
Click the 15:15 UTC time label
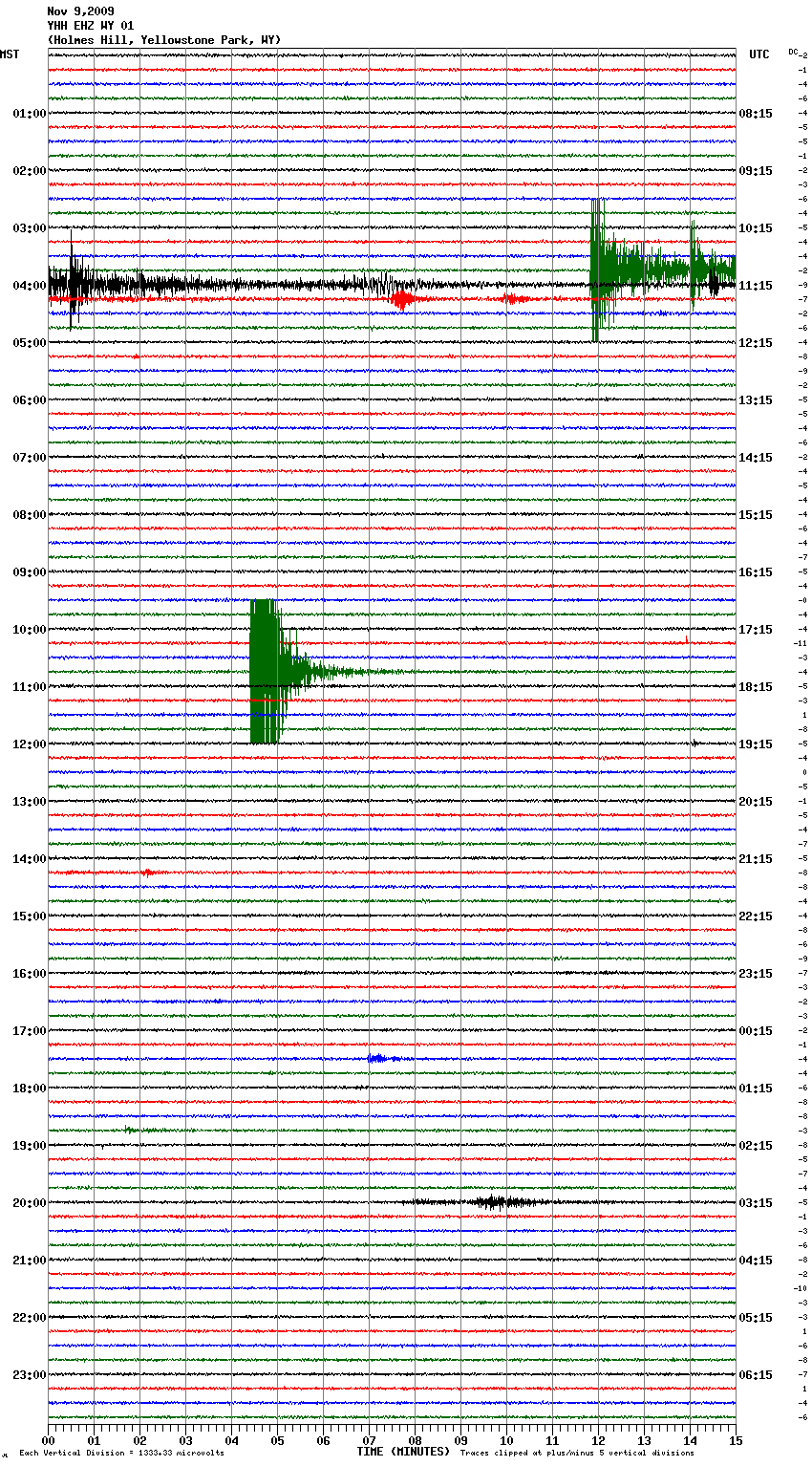coord(756,515)
